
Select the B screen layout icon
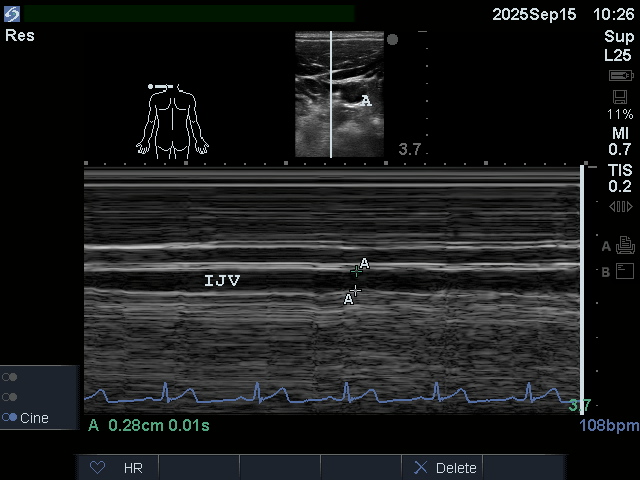[x=624, y=271]
